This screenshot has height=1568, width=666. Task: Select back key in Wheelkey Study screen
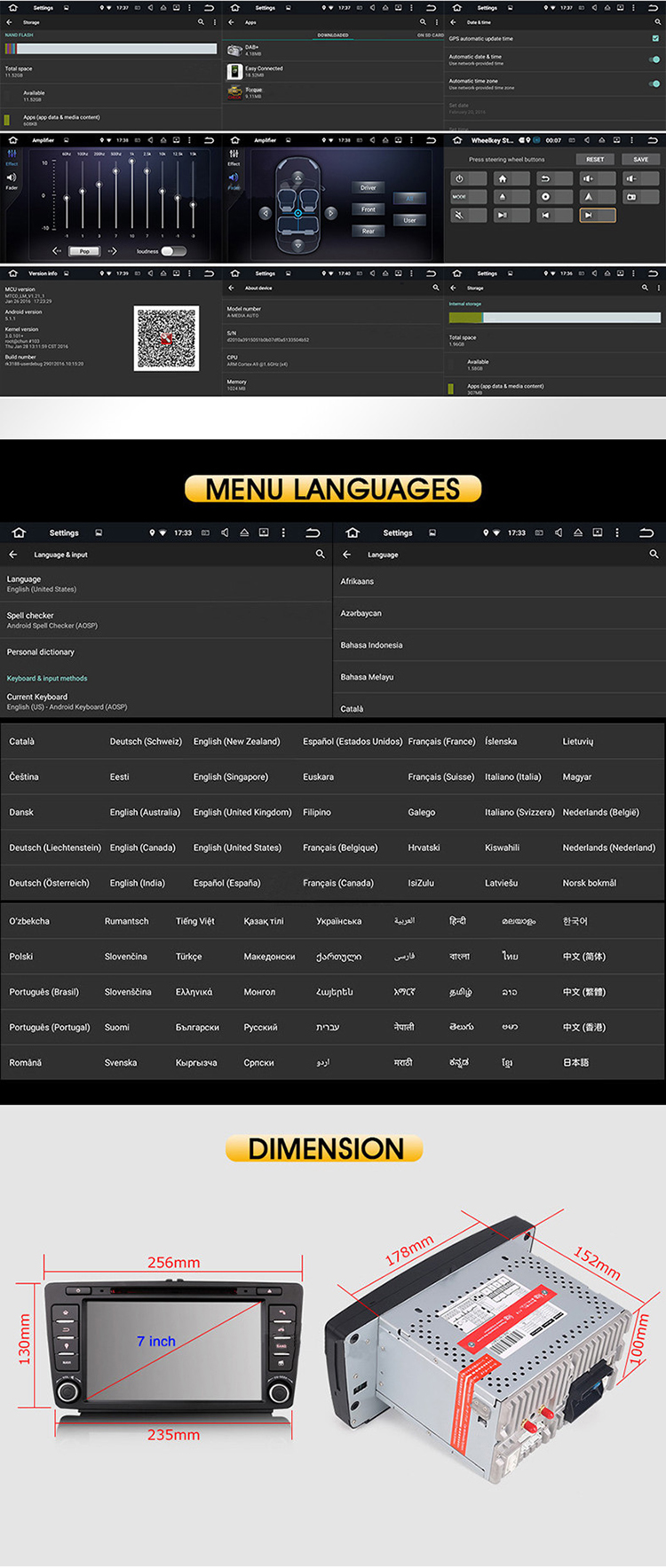point(554,178)
